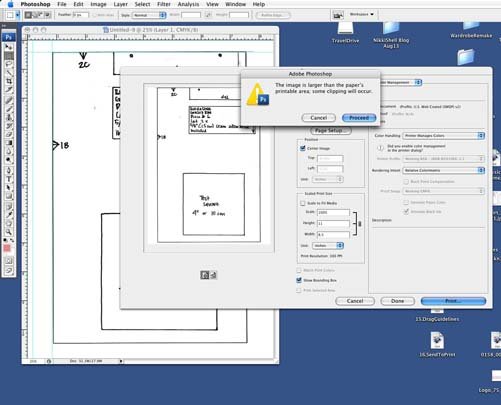Open the Image menu
This screenshot has width=501, height=405.
click(98, 4)
